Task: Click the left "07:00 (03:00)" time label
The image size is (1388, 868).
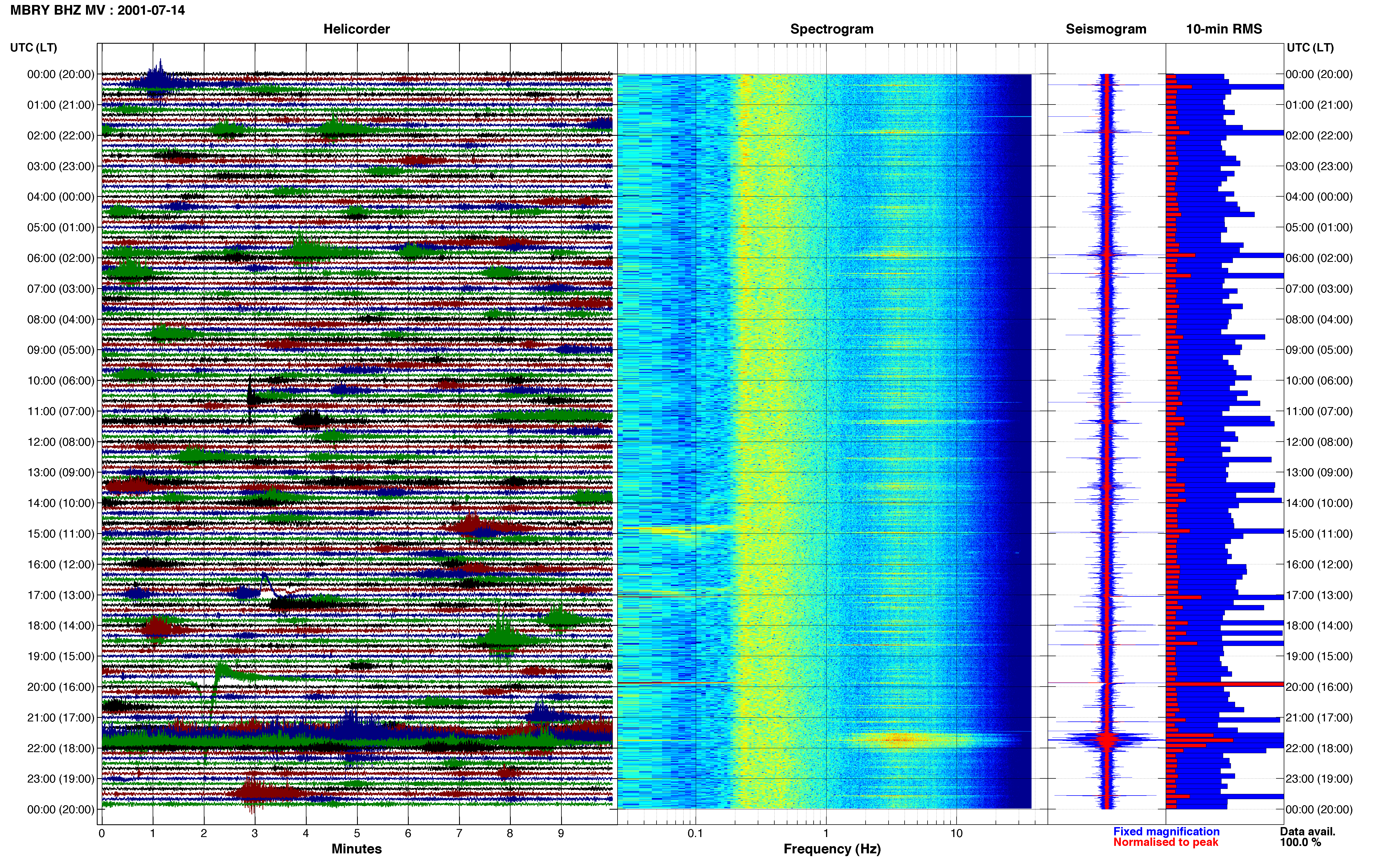Action: (61, 288)
